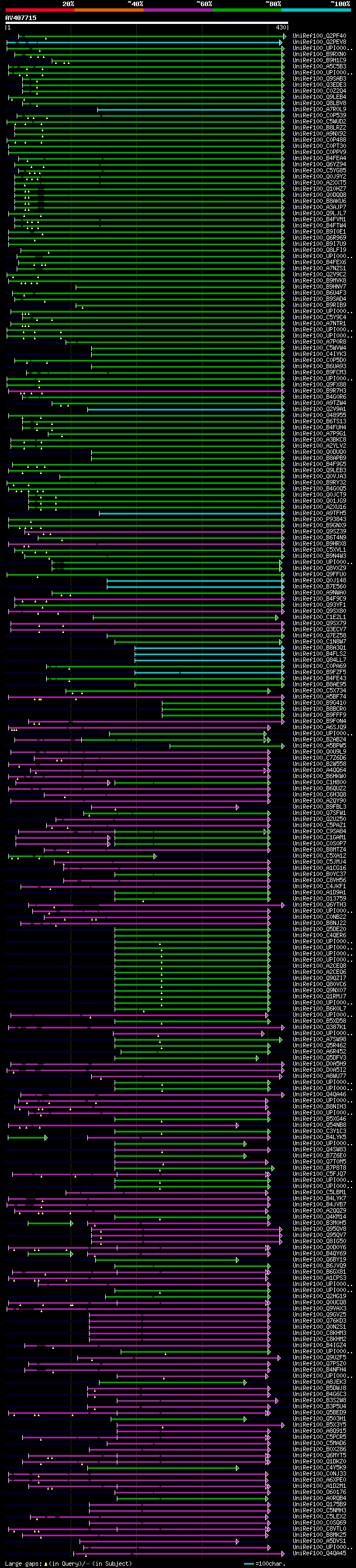Select label UniRef100_Q4QA45
Screen dimensions: 356x1568
pyautogui.click(x=319, y=1554)
